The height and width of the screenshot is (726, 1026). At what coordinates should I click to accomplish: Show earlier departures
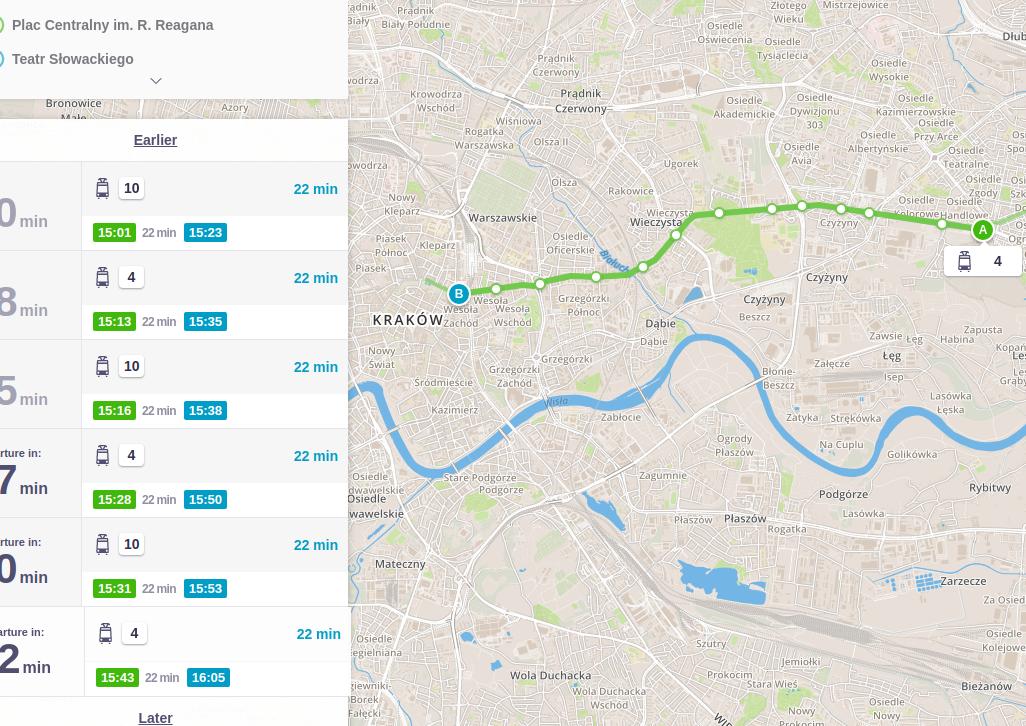click(155, 140)
